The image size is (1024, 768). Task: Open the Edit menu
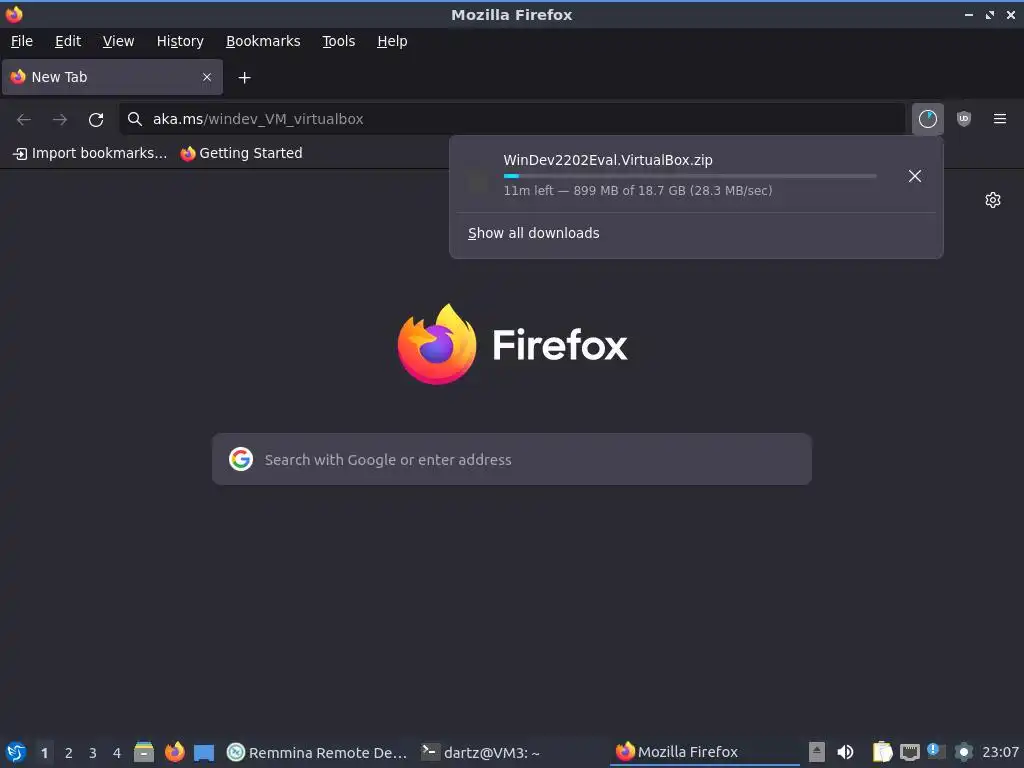point(68,41)
